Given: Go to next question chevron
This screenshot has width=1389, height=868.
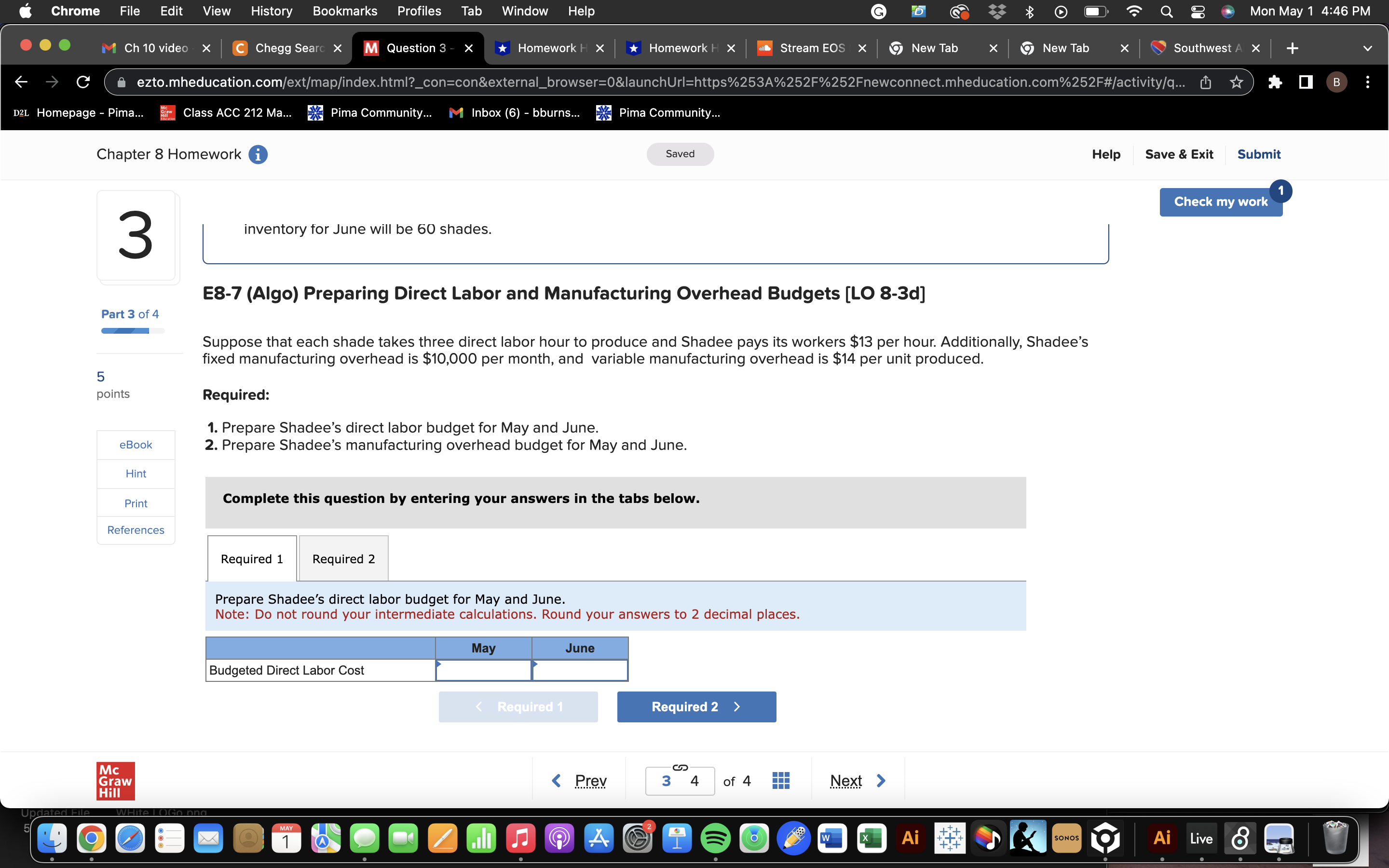Looking at the screenshot, I should pos(881,781).
